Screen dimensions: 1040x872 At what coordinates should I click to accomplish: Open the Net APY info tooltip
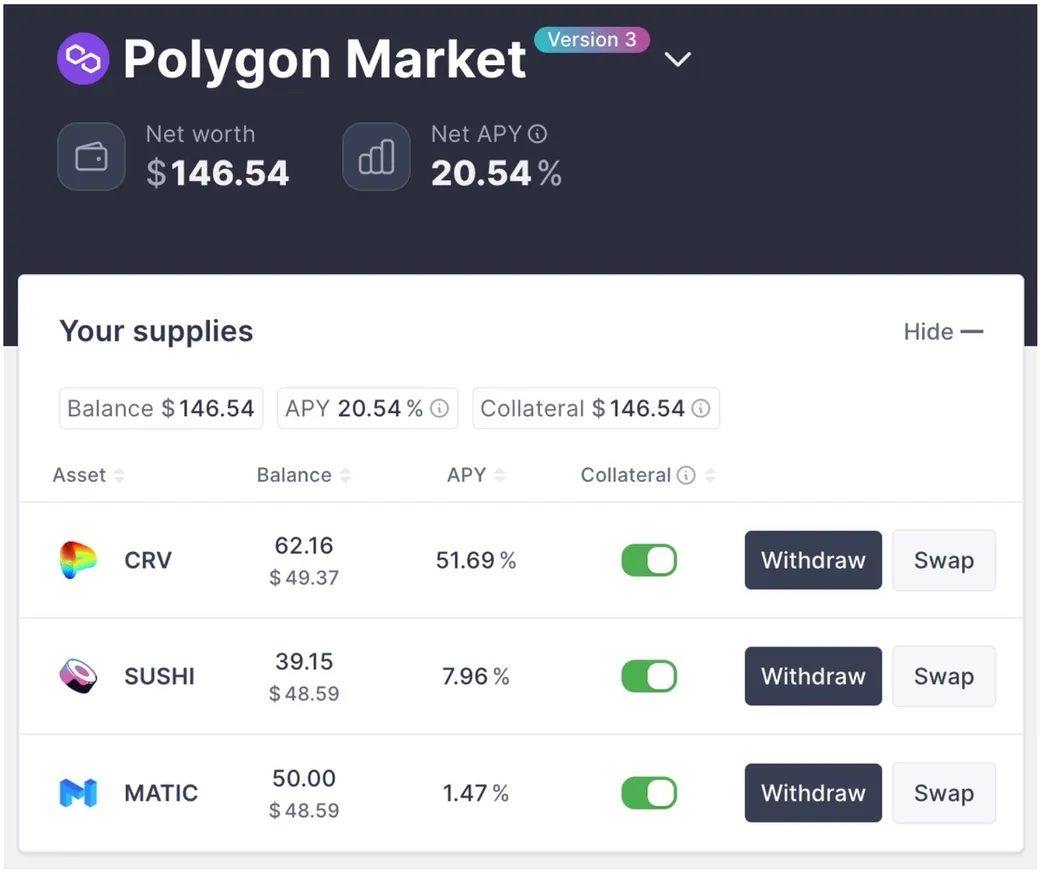tap(537, 133)
